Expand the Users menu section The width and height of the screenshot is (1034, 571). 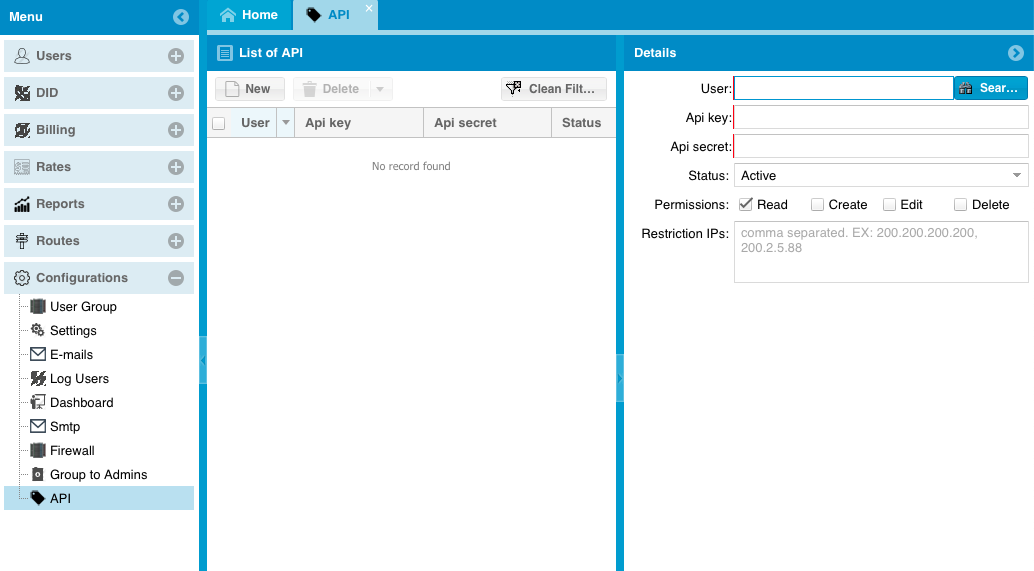[175, 56]
